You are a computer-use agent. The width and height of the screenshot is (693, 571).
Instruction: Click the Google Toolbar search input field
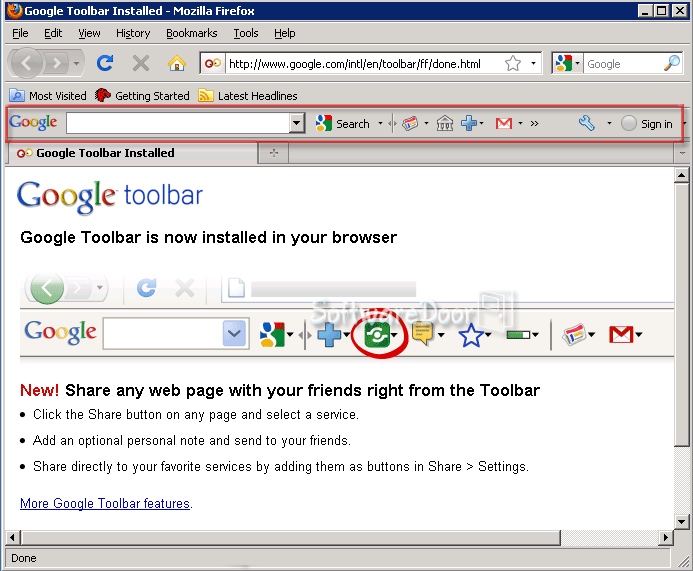click(x=179, y=123)
